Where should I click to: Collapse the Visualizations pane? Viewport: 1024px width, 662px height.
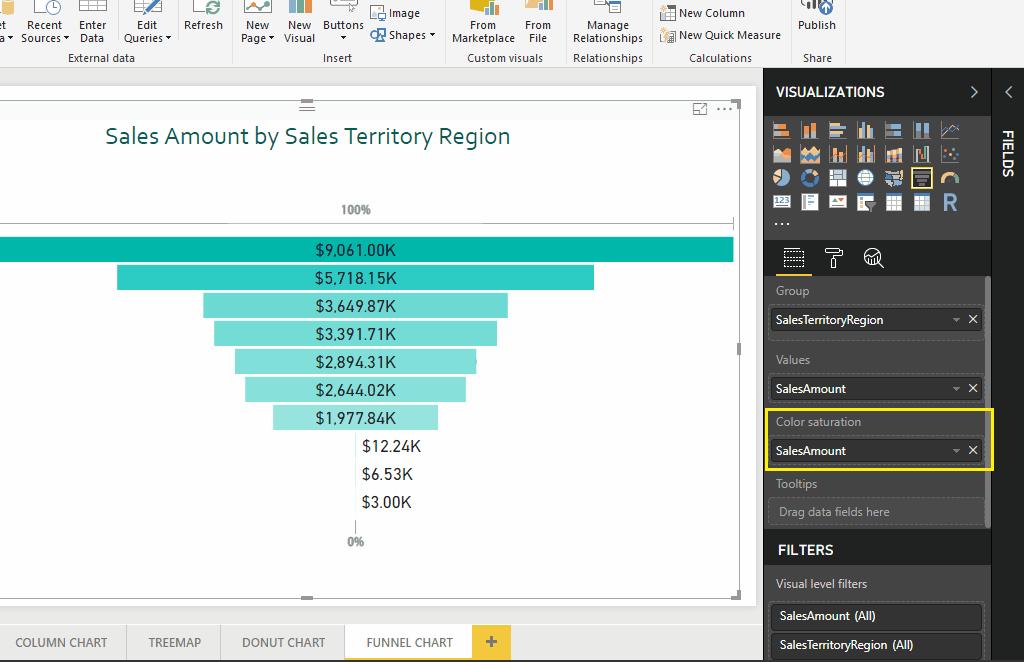click(974, 92)
